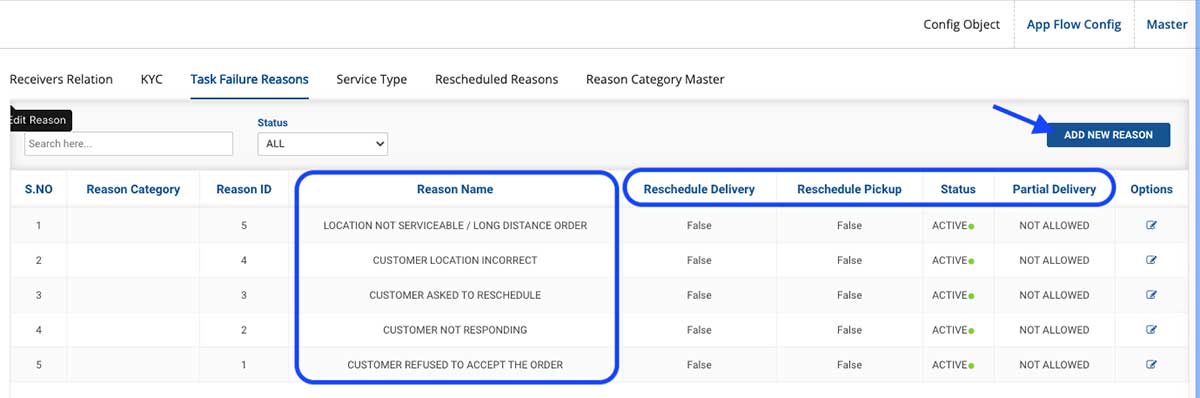Click the Reschedule Delivery column header
The width and height of the screenshot is (1200, 398).
coord(699,189)
